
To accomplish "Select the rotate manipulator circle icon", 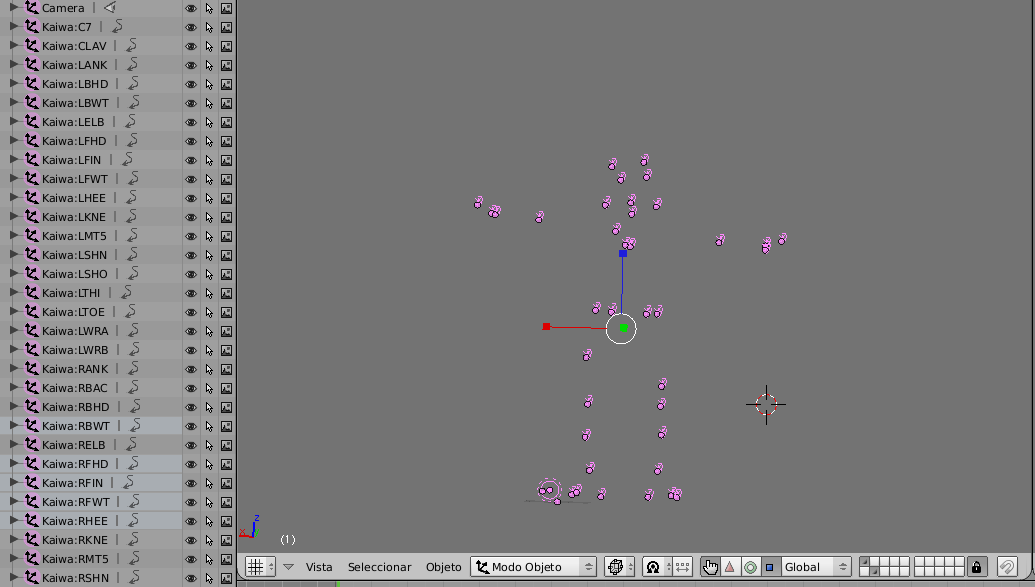I will coord(750,567).
